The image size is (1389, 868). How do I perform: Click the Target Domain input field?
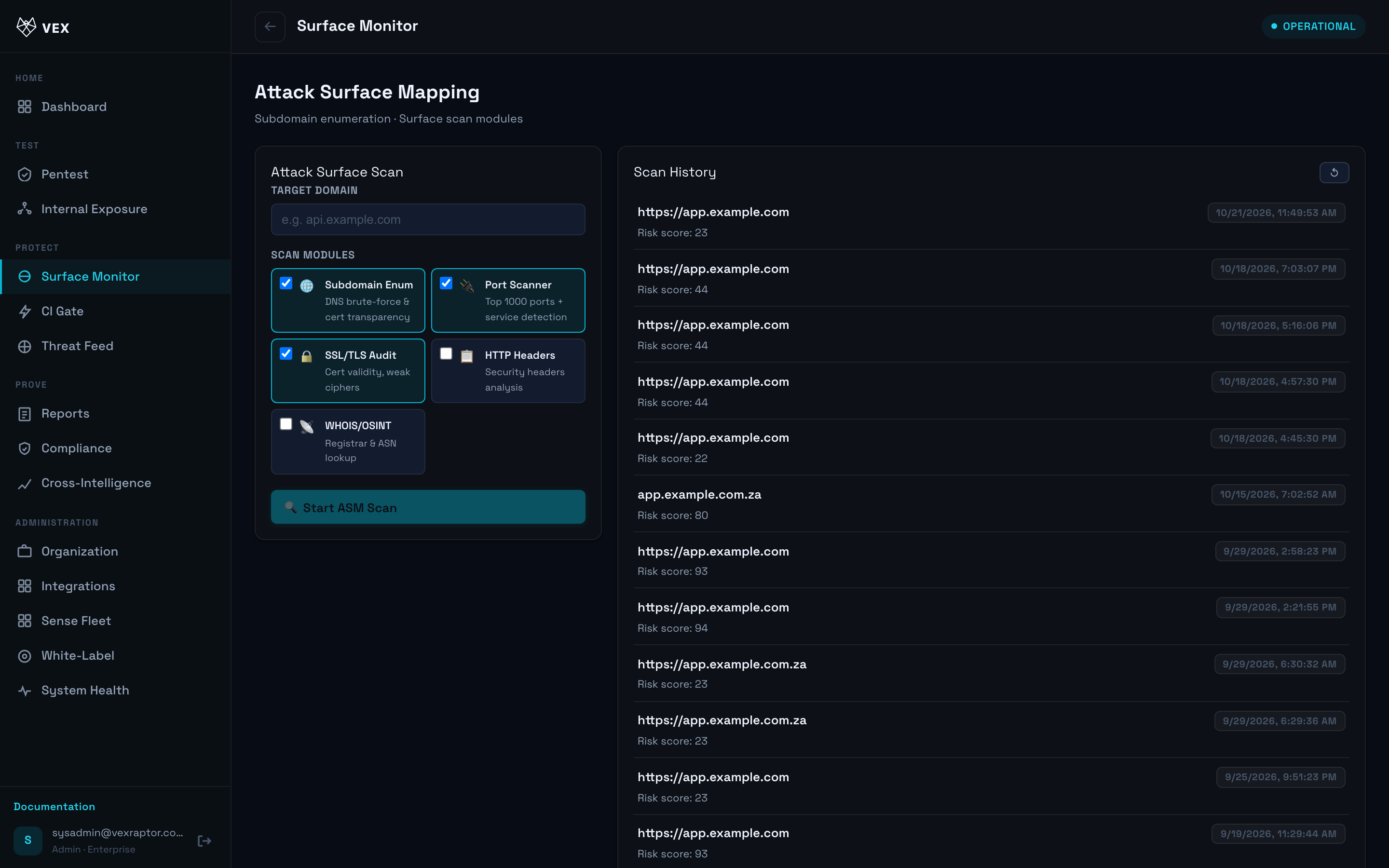428,219
